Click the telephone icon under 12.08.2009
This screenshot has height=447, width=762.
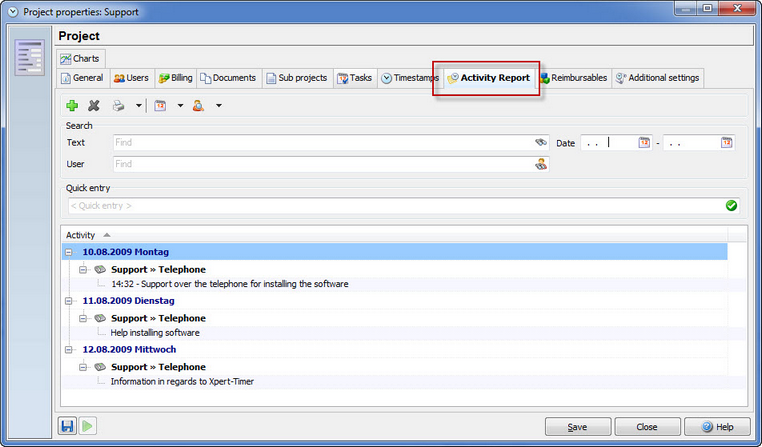pyautogui.click(x=100, y=367)
